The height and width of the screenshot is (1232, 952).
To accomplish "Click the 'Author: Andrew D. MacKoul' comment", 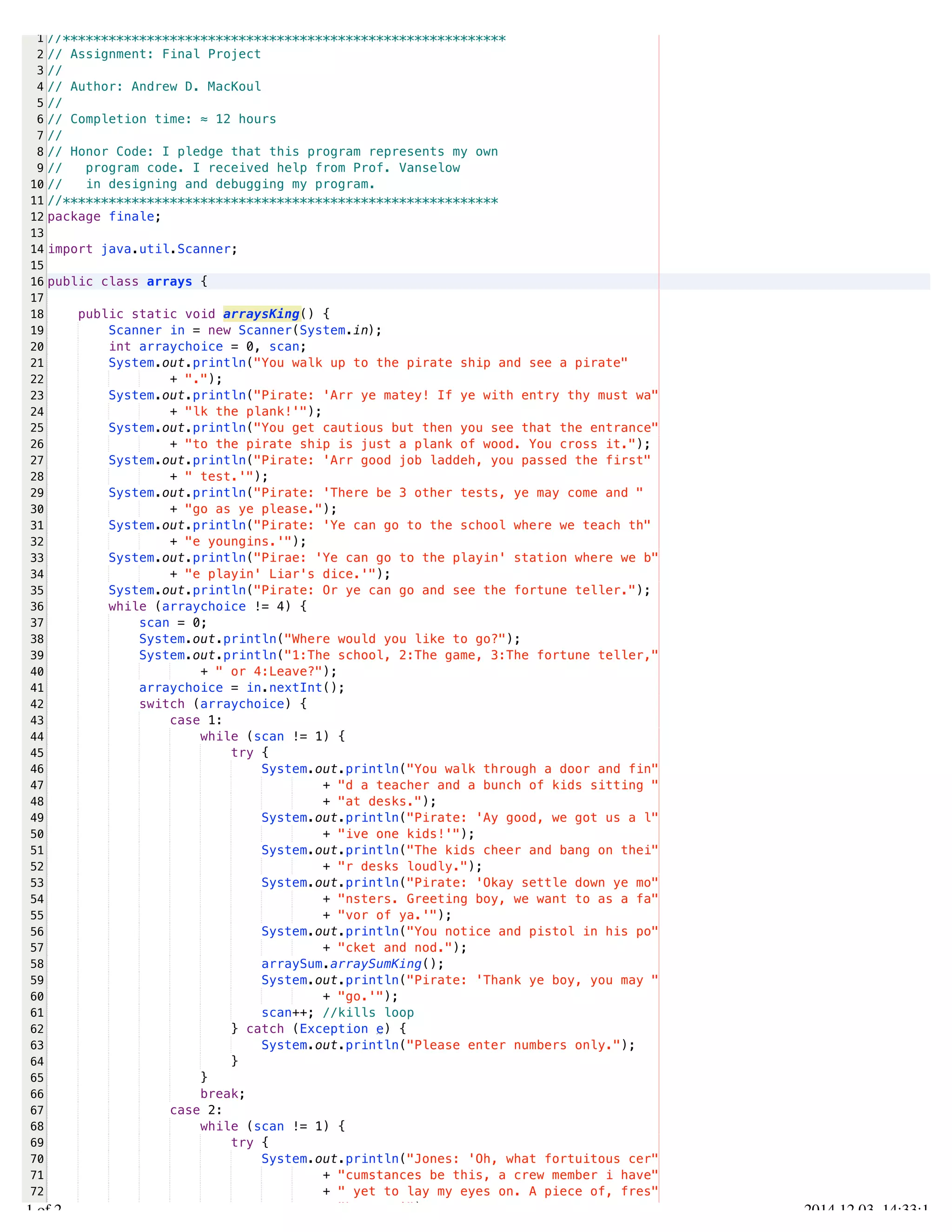I will pos(154,86).
